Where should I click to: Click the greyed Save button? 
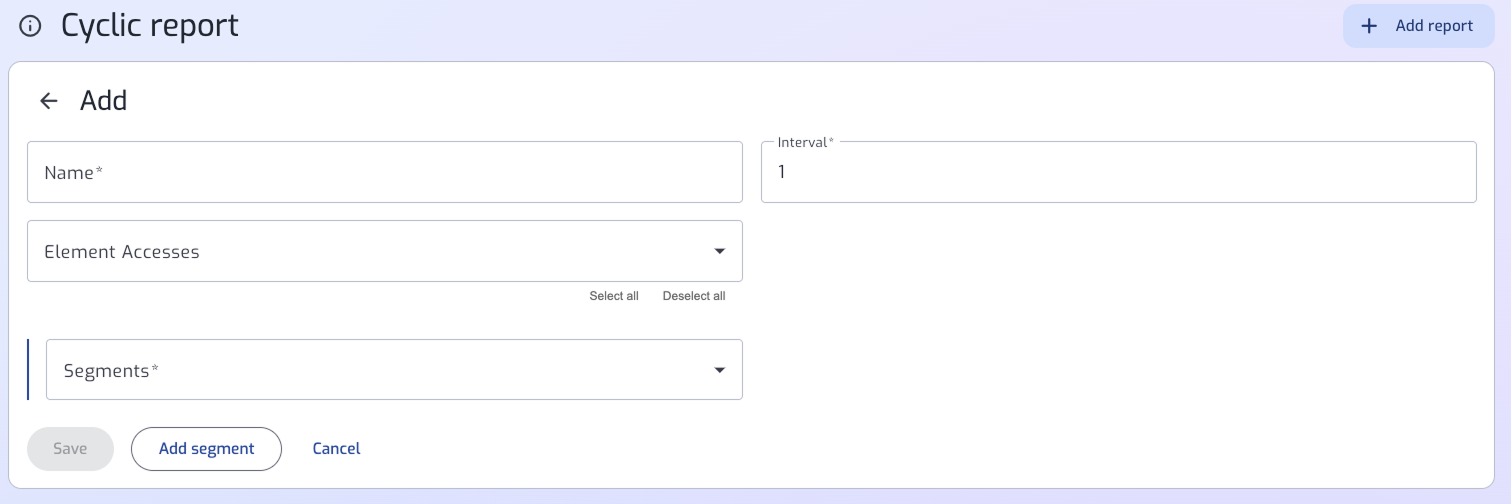(x=70, y=449)
